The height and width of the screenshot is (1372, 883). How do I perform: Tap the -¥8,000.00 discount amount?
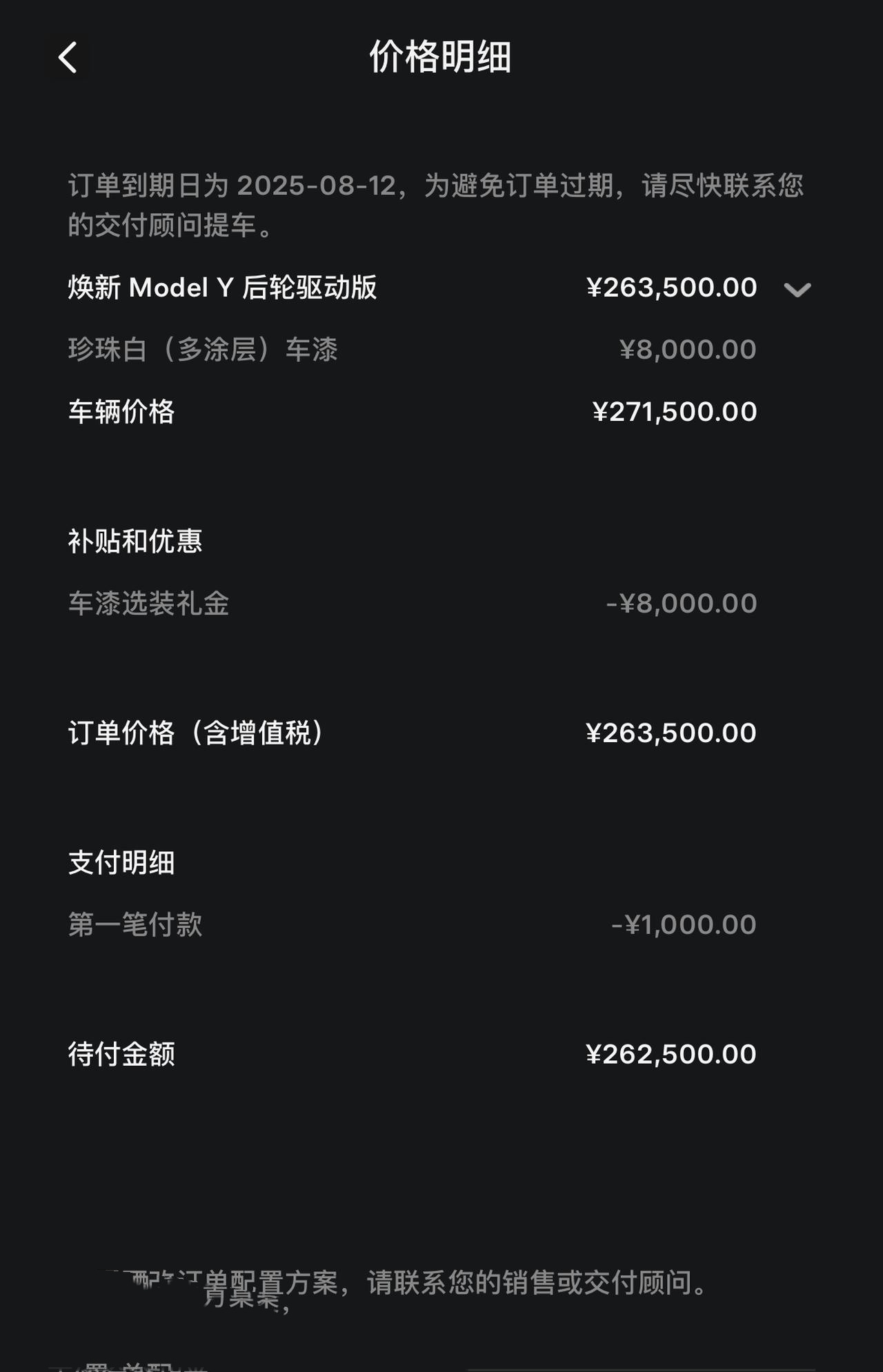click(681, 604)
